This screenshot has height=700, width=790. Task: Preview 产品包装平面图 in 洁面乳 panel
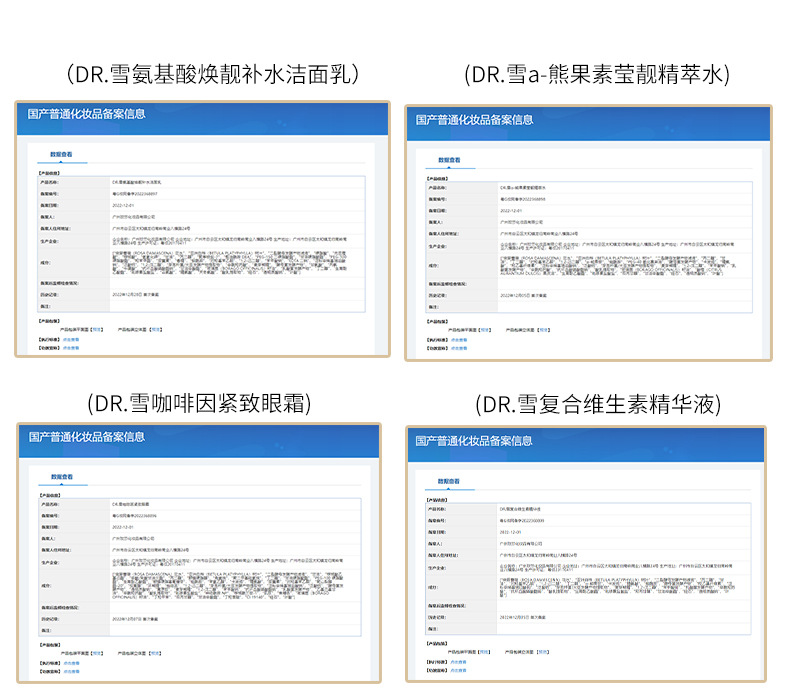coord(97,330)
